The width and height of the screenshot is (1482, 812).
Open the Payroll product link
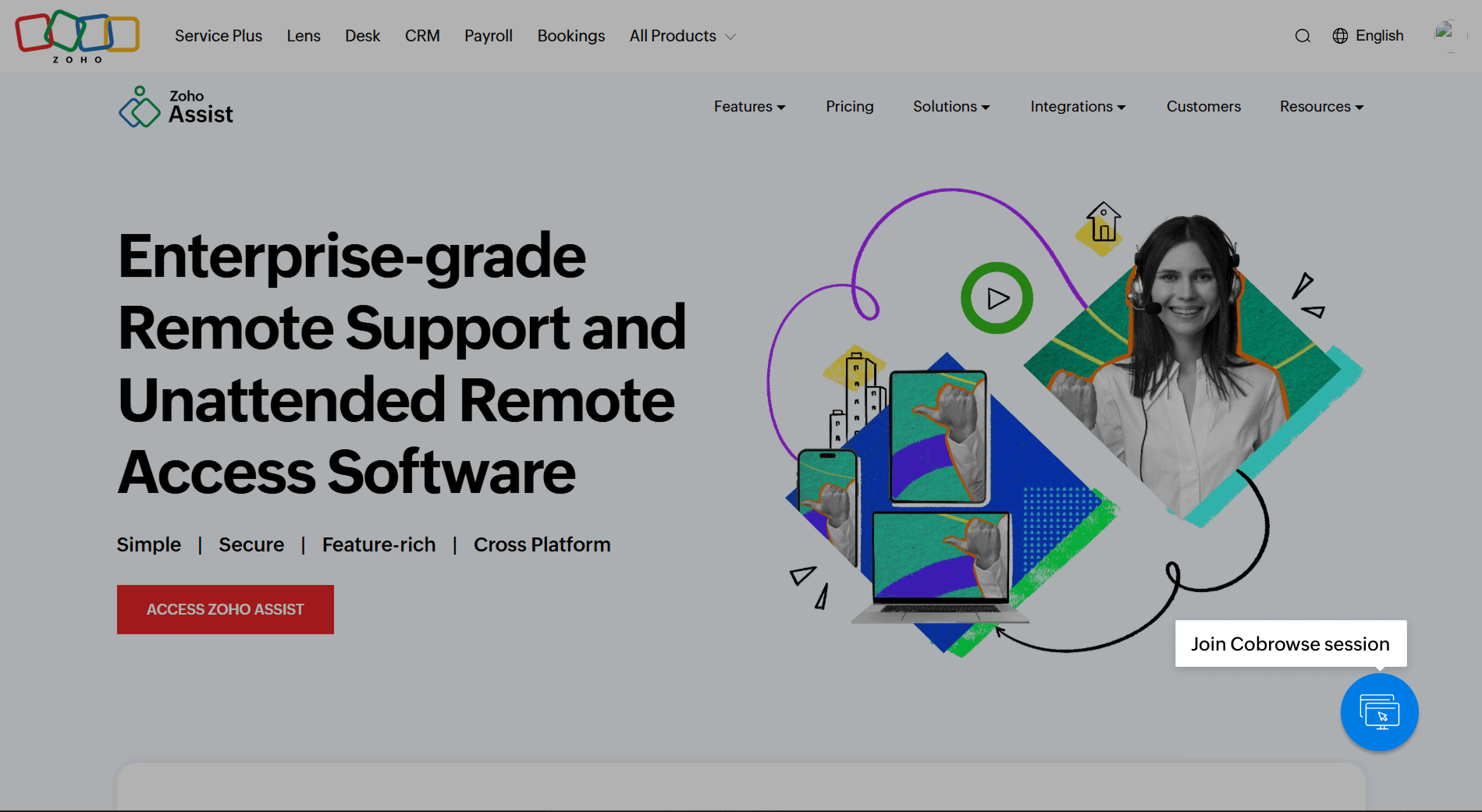(489, 36)
